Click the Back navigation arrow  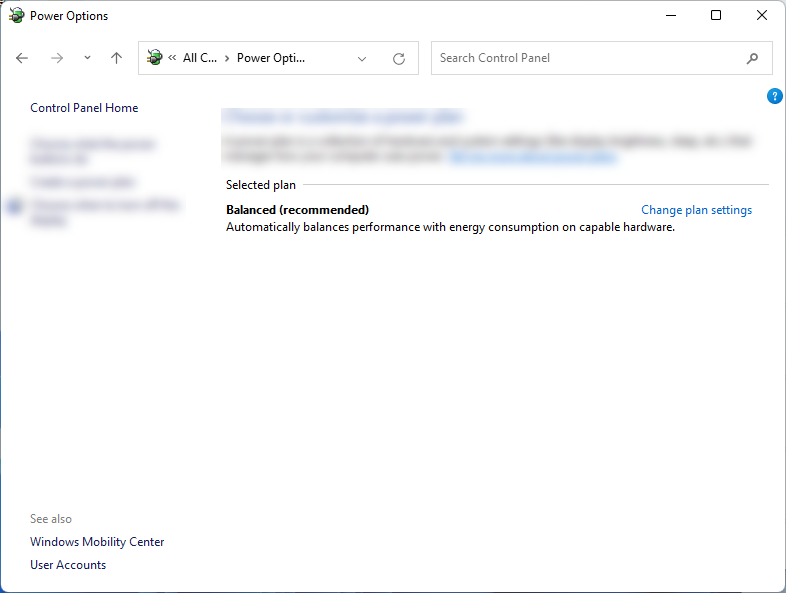point(22,58)
